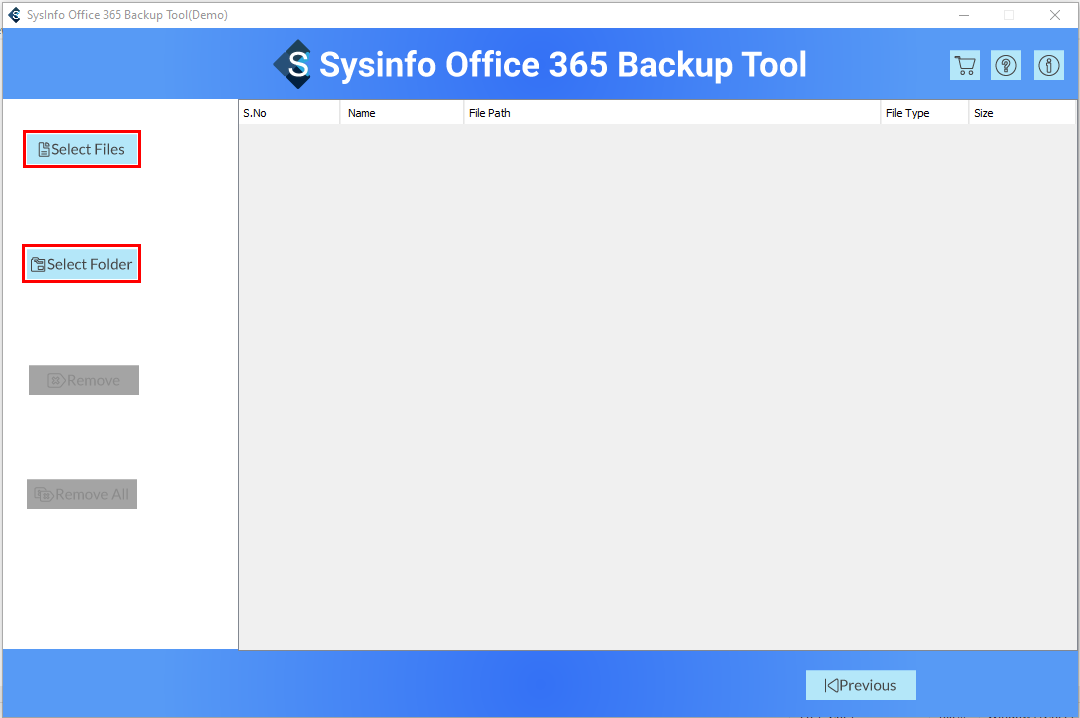This screenshot has width=1080, height=718.
Task: Maximize the Backup Tool window
Action: pyautogui.click(x=1009, y=15)
